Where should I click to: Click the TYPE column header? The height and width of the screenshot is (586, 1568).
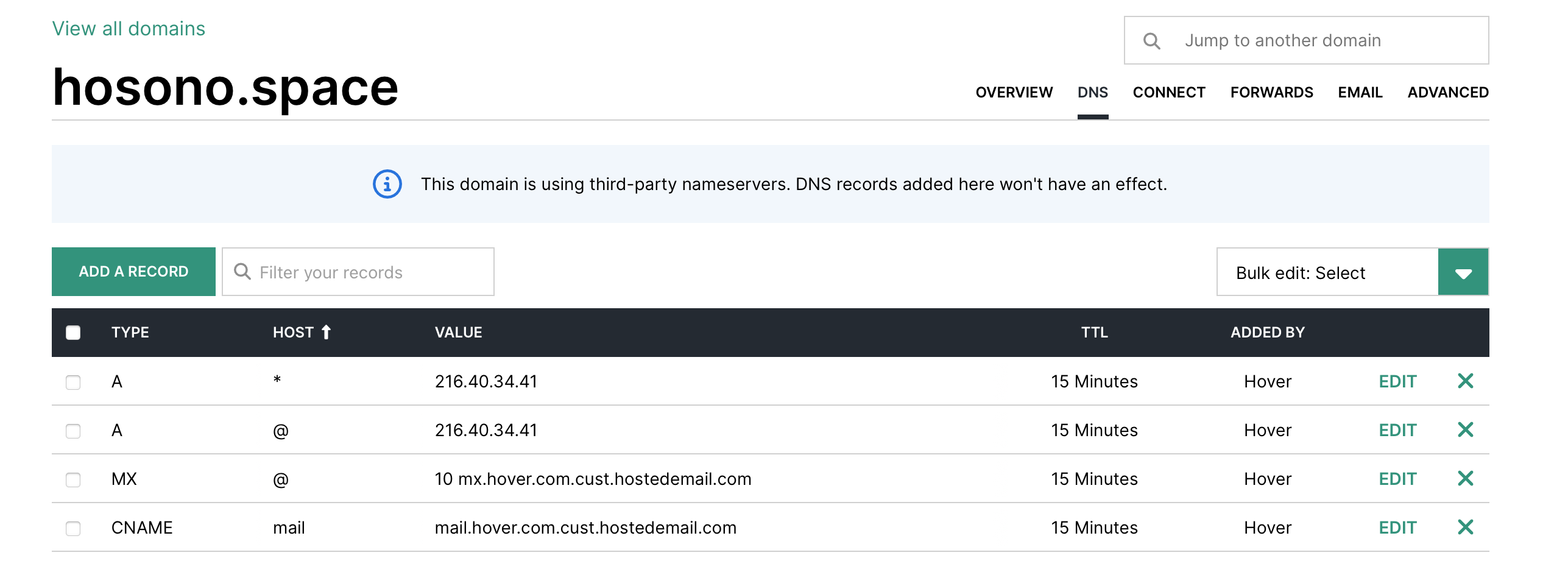pyautogui.click(x=130, y=332)
